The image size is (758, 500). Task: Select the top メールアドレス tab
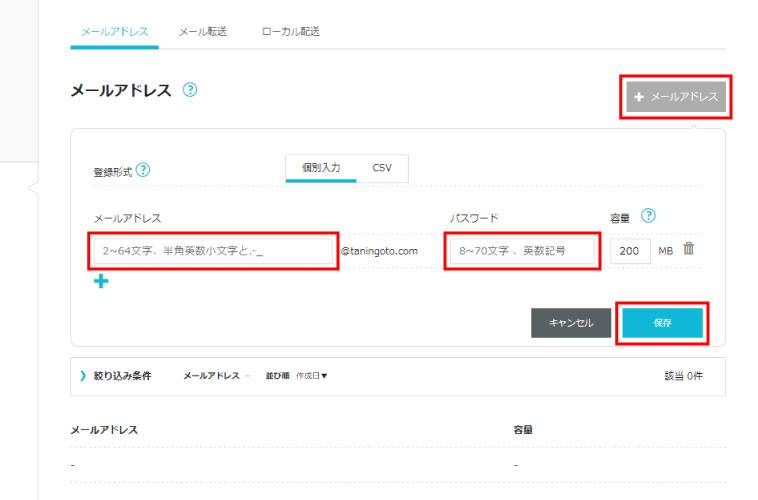(x=114, y=32)
